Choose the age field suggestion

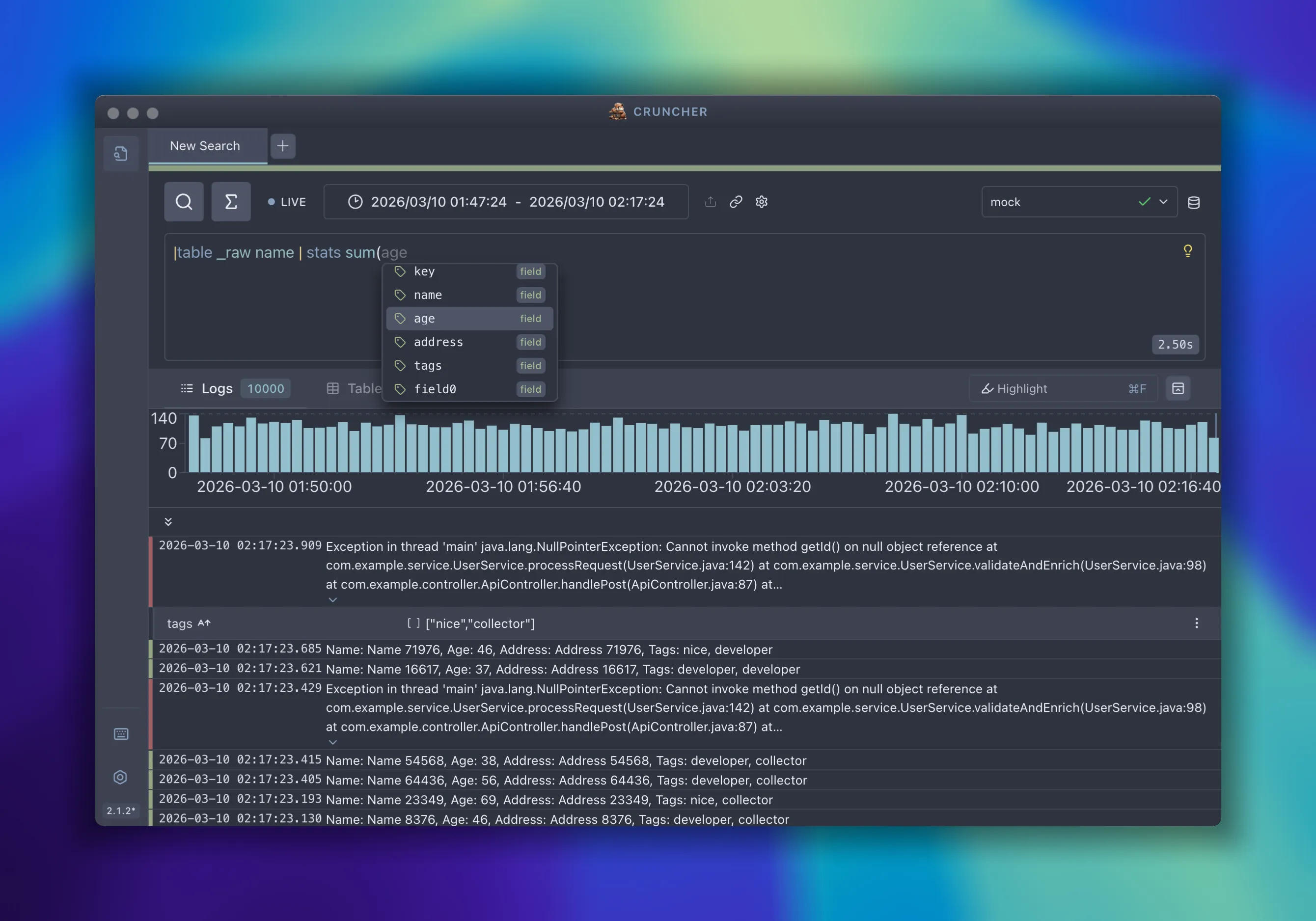pyautogui.click(x=470, y=319)
